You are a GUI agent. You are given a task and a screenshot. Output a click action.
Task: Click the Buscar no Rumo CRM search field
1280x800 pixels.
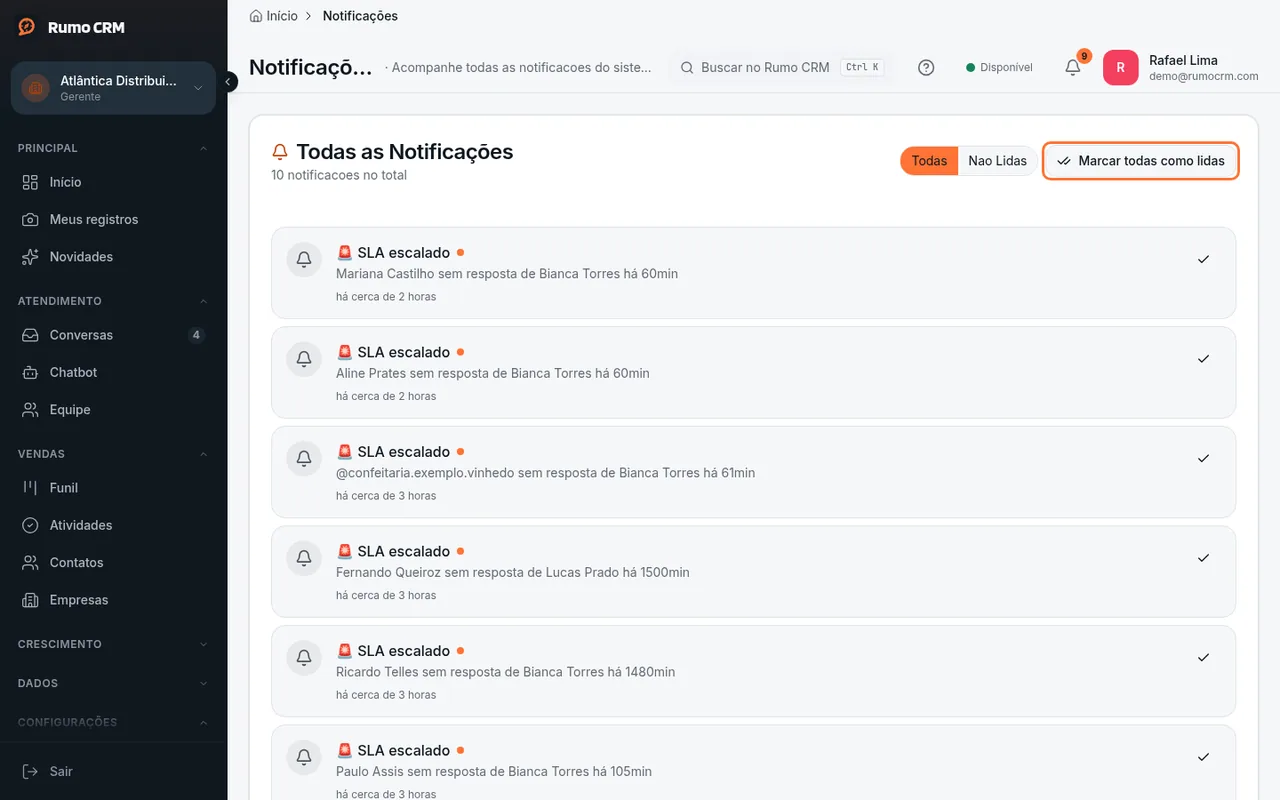coord(781,68)
